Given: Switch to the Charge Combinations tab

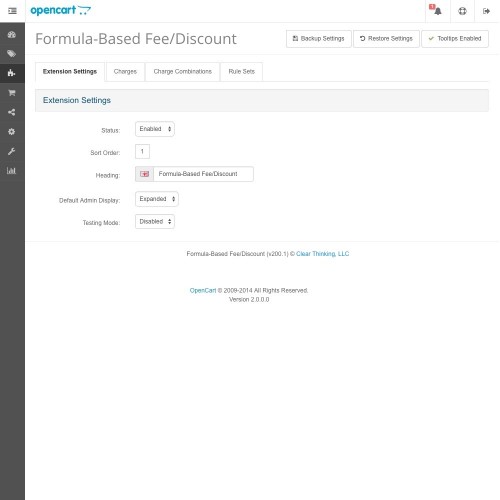Looking at the screenshot, I should [x=182, y=72].
